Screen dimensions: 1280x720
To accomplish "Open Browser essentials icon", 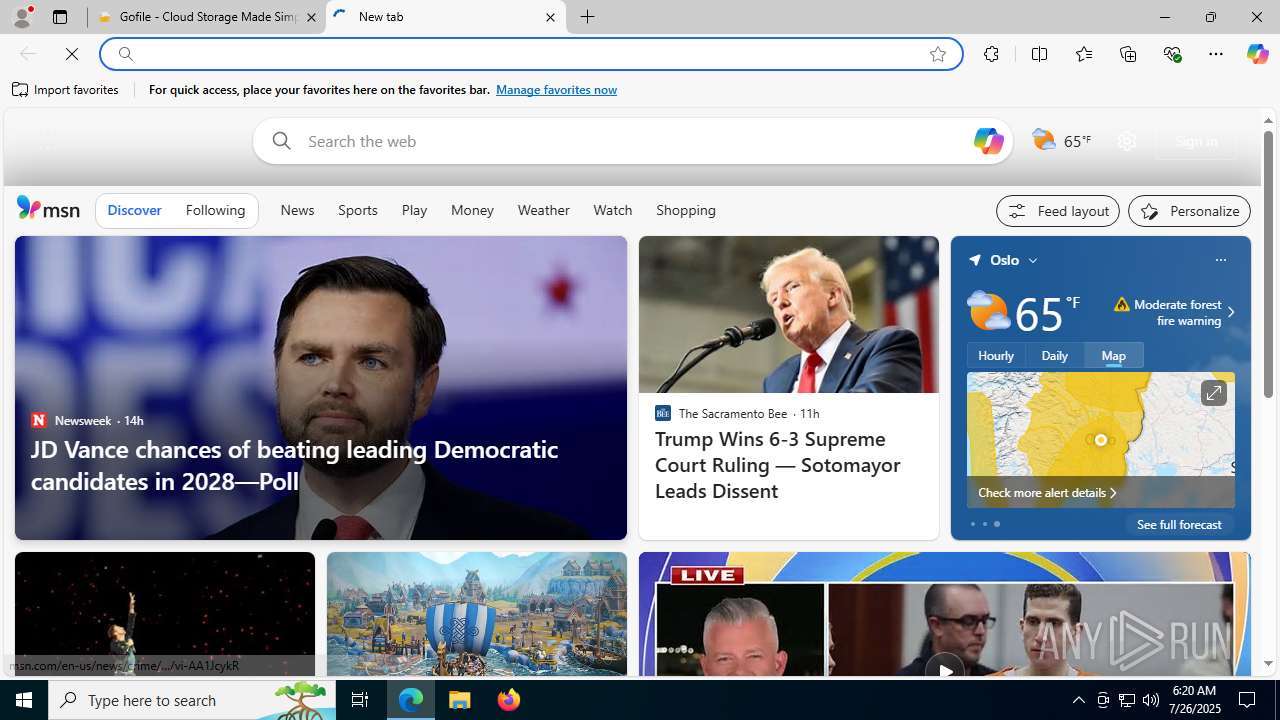I will click(1172, 54).
